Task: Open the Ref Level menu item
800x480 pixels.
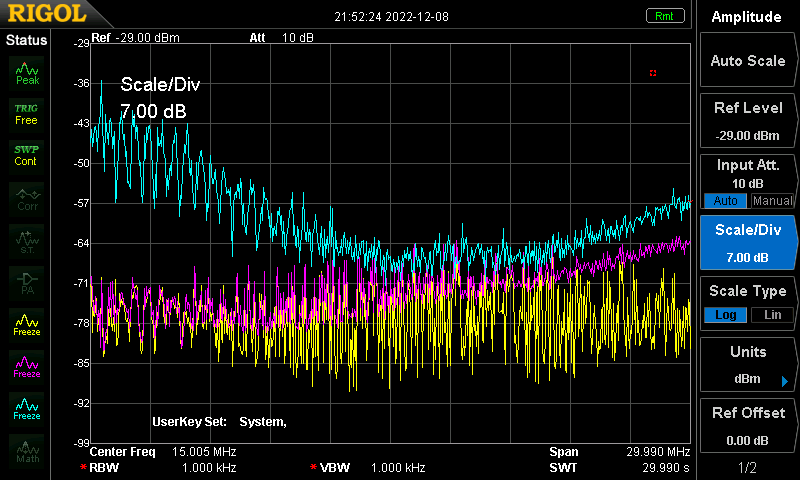Action: 747,121
